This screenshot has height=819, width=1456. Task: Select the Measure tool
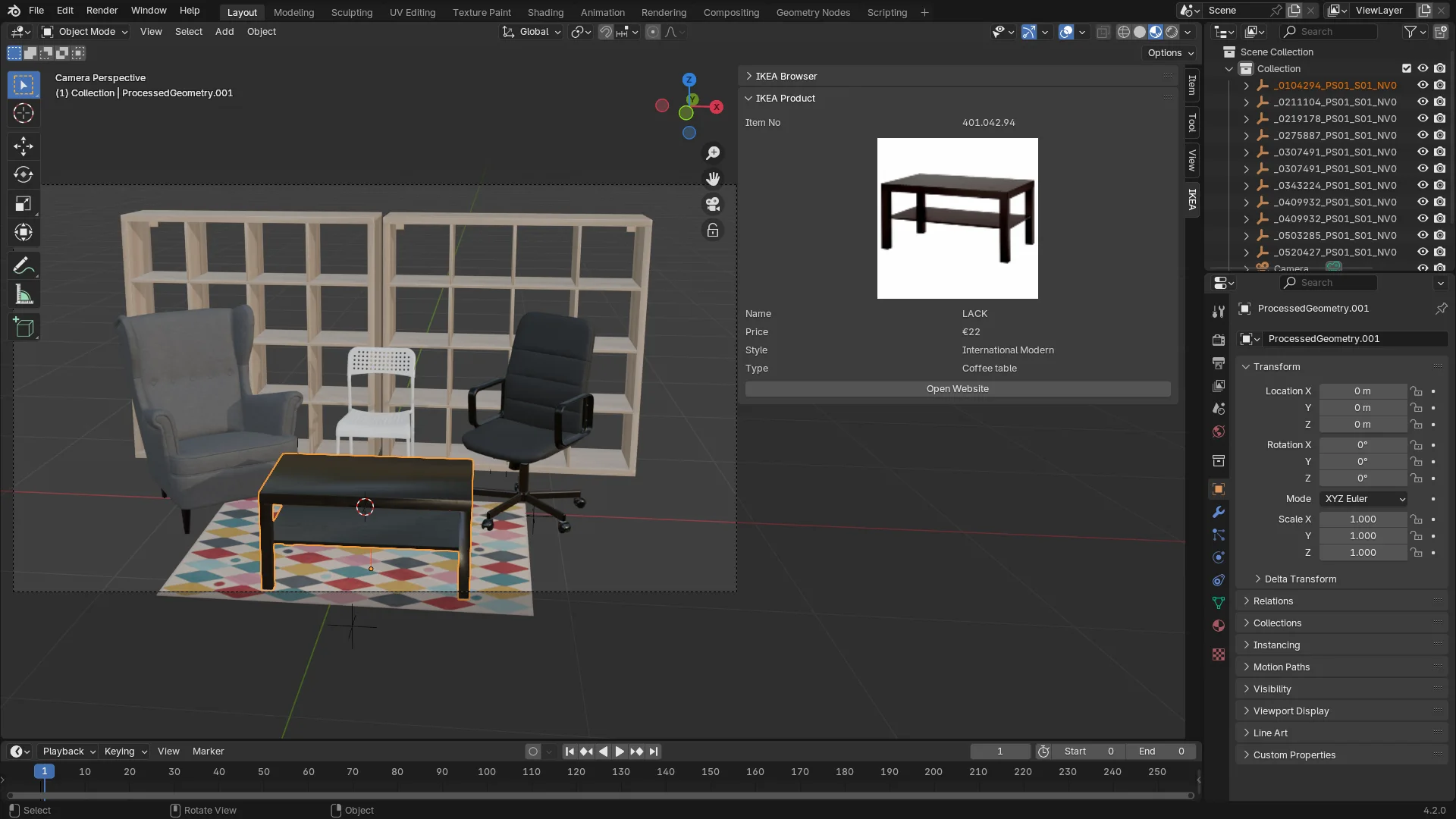point(24,295)
